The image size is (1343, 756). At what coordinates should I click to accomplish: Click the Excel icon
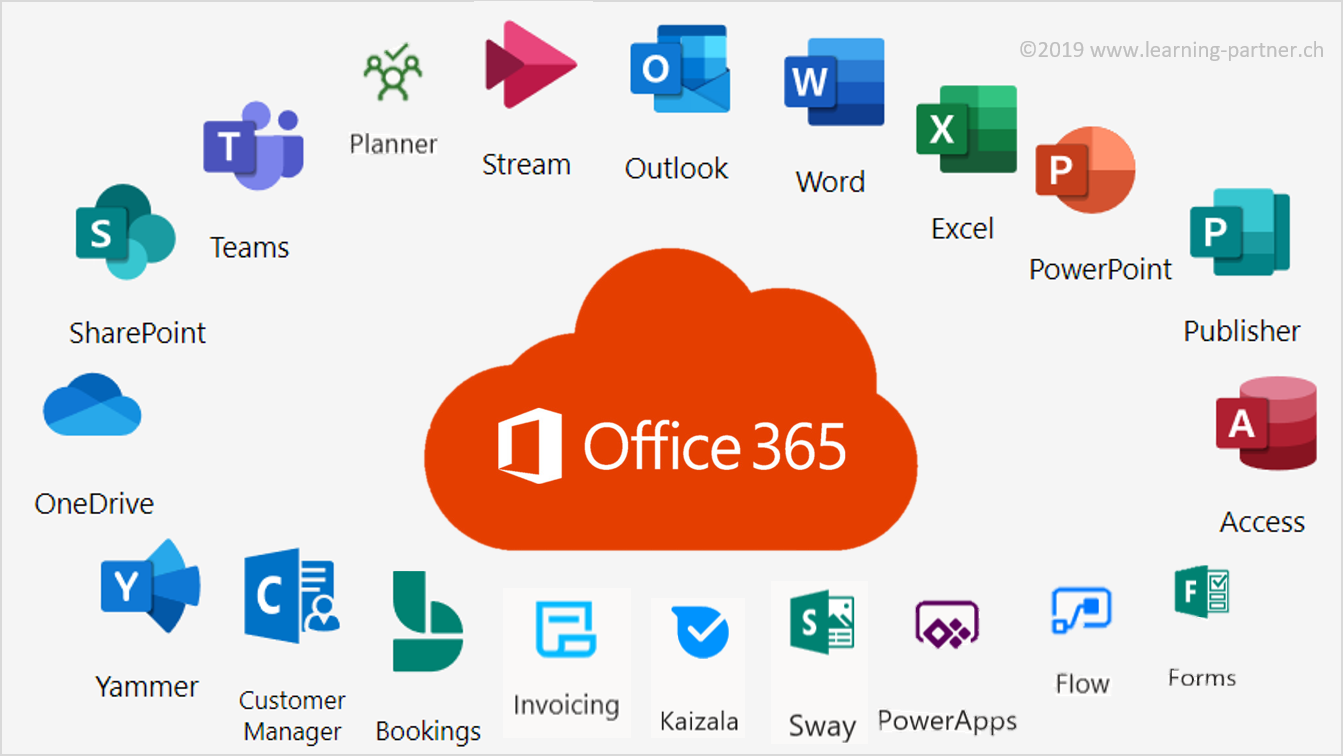pyautogui.click(x=966, y=129)
